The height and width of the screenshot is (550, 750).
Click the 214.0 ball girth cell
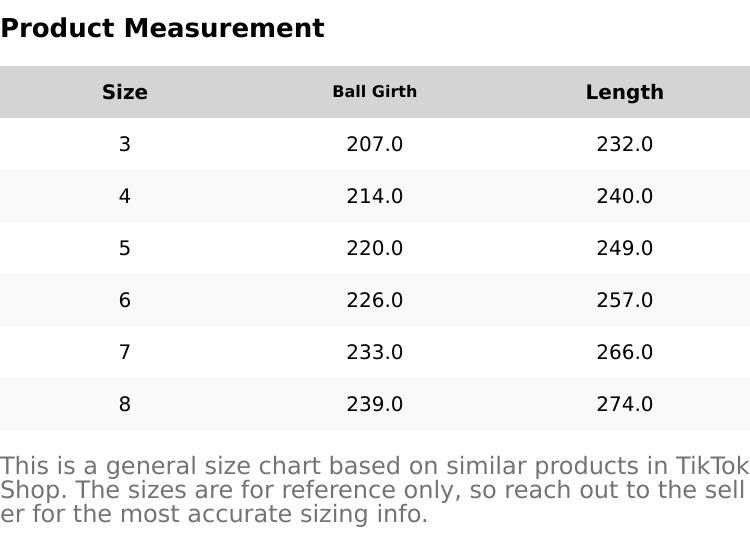point(375,196)
